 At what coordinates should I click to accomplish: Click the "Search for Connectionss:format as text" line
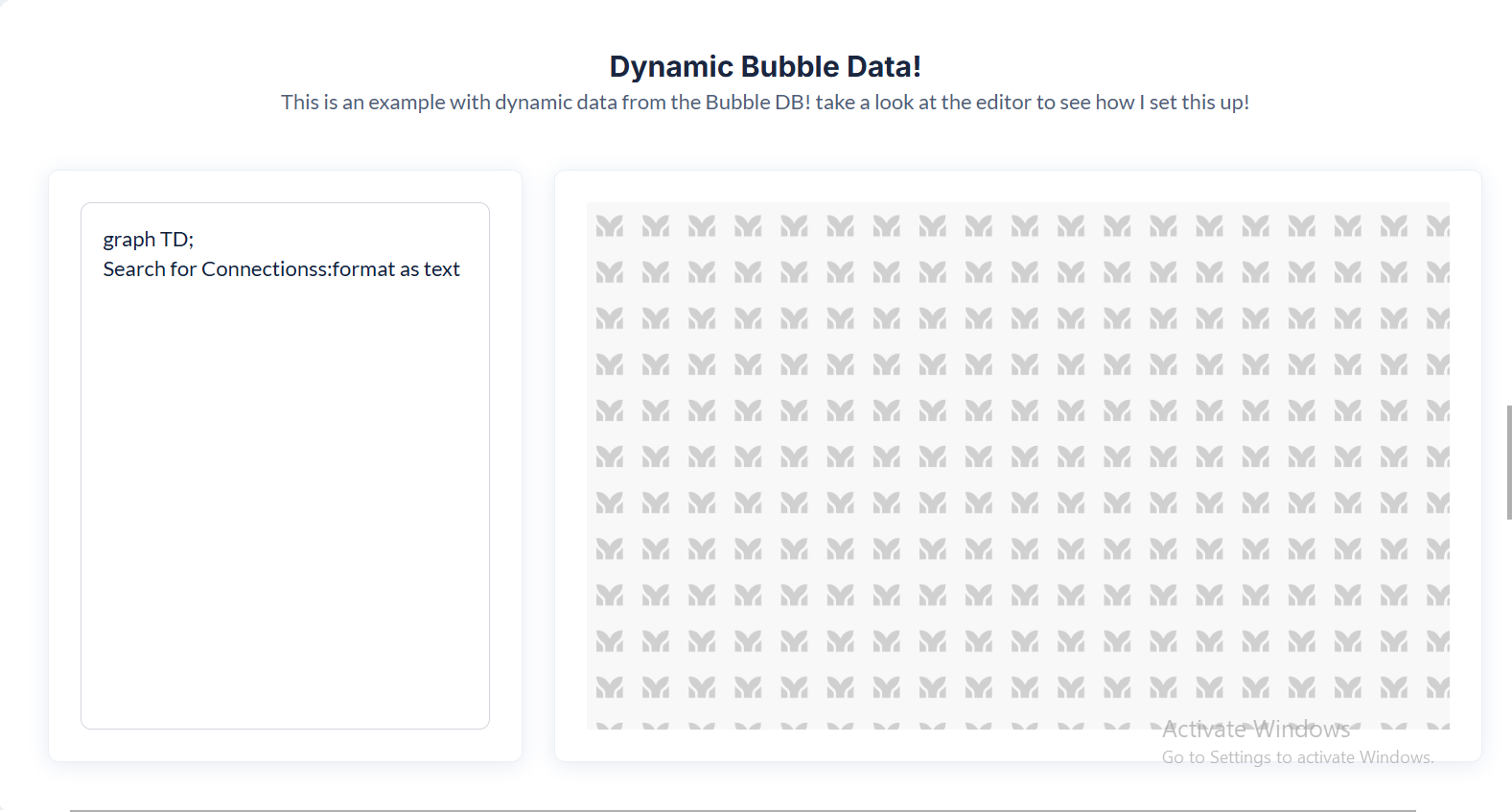pyautogui.click(x=281, y=269)
